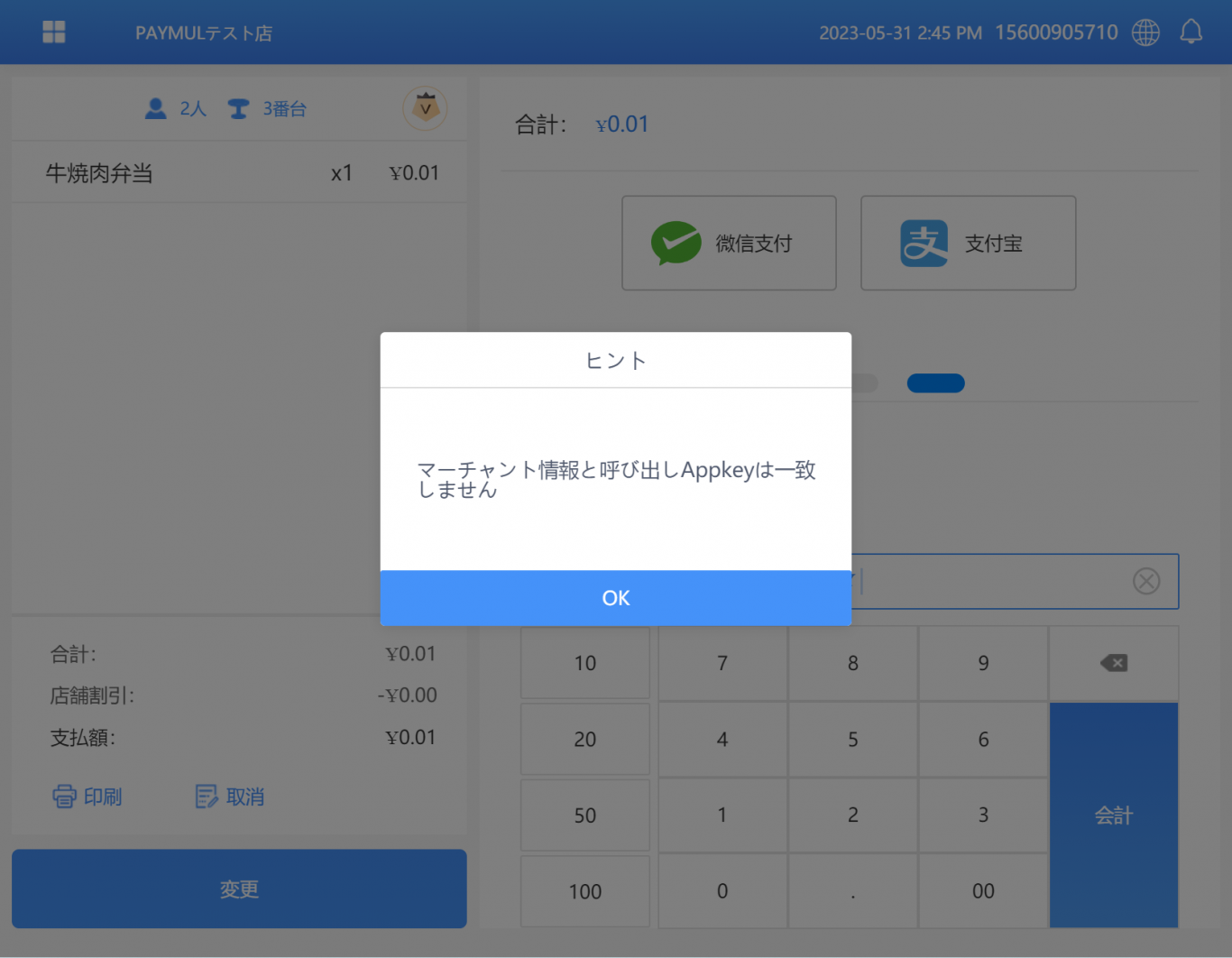The image size is (1232, 958).
Task: Click the 2023-05-31 2:45 PM timestamp
Action: (x=900, y=33)
